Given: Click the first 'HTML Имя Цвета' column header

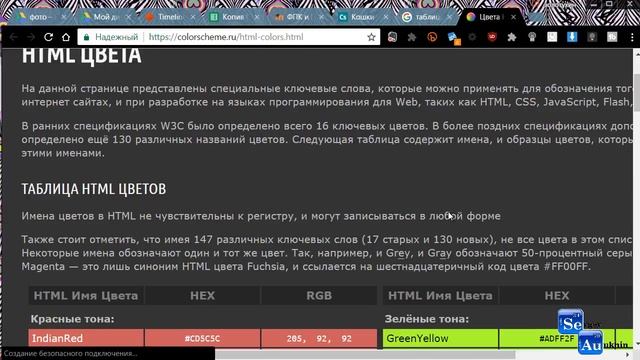Looking at the screenshot, I should [x=86, y=296].
